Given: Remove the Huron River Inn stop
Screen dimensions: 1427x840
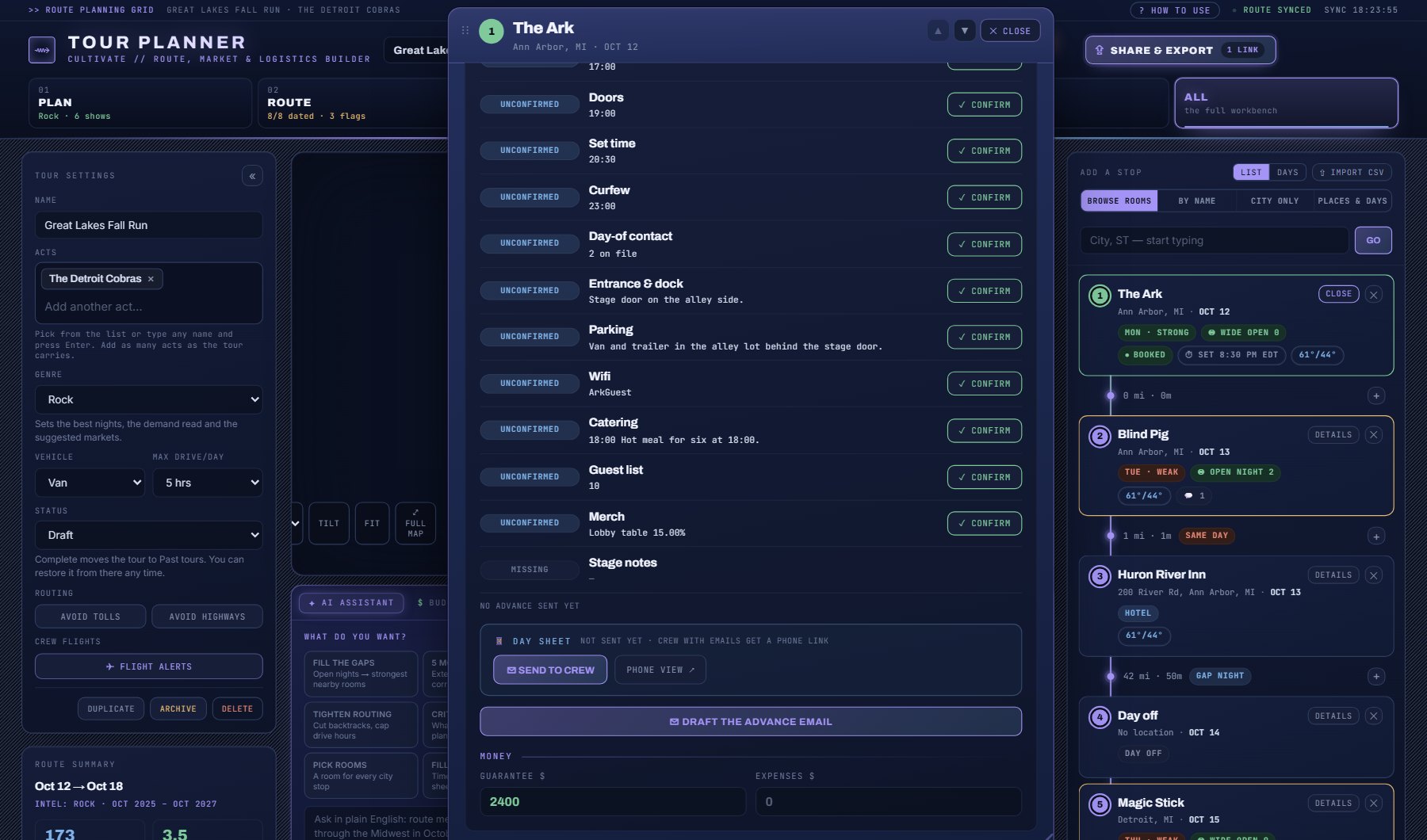Looking at the screenshot, I should (1374, 575).
